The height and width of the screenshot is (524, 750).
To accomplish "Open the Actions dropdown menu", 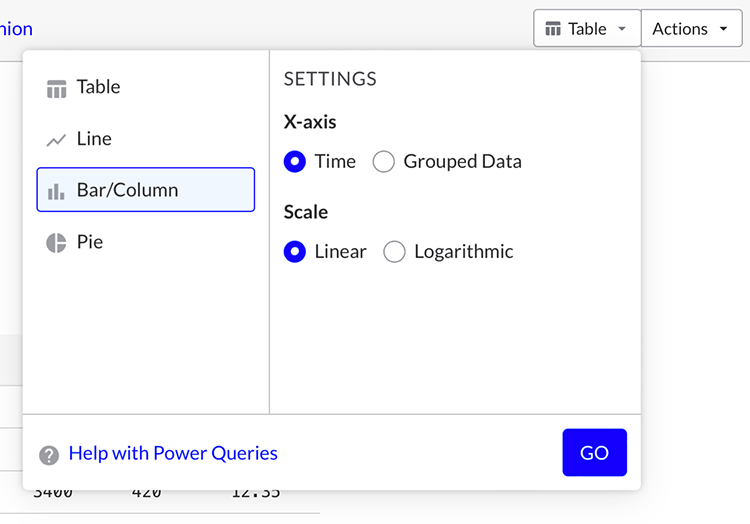I will 689,29.
